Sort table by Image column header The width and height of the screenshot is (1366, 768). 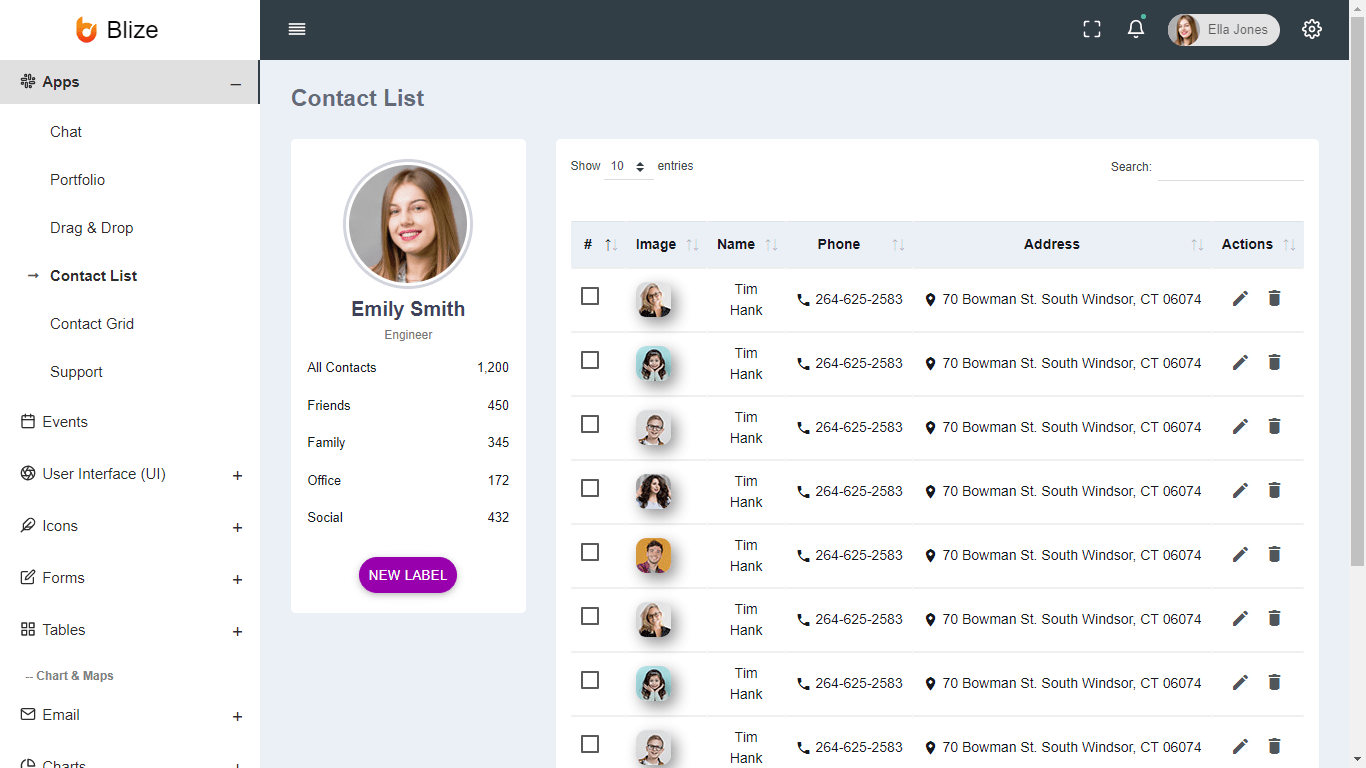(666, 244)
